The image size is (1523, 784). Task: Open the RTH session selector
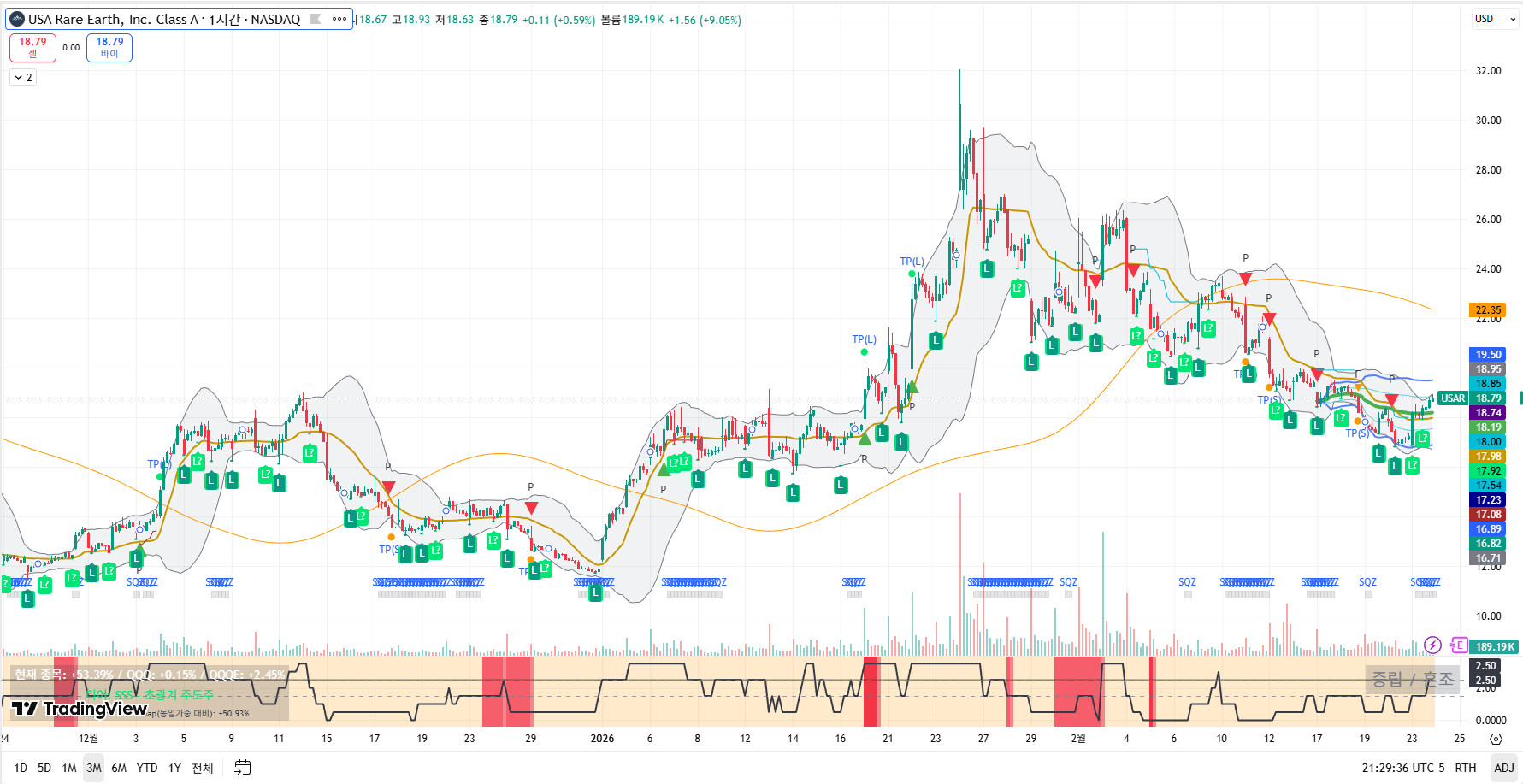(1466, 768)
